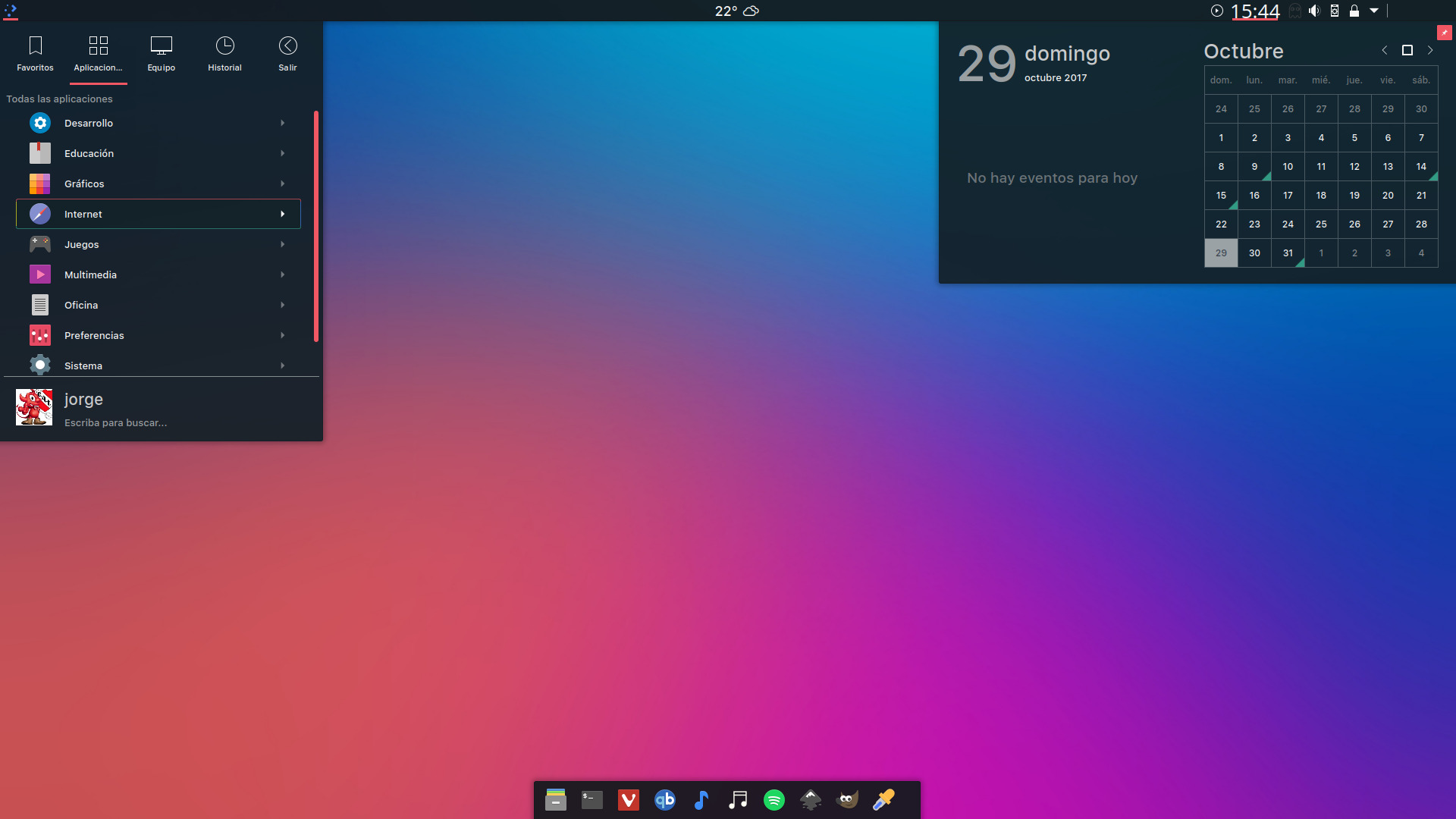The width and height of the screenshot is (1456, 819).
Task: Click the ghost icon in system tray
Action: pos(1295,11)
